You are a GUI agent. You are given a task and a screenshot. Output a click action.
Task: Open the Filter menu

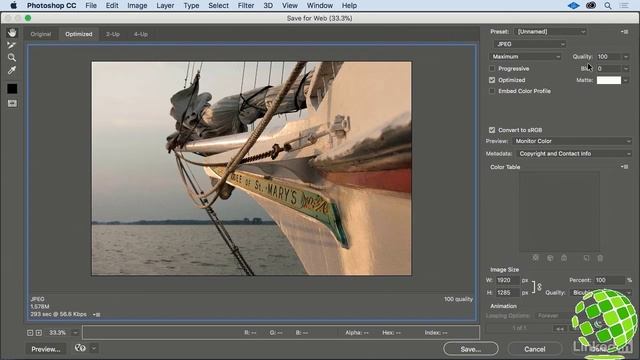(246, 5)
